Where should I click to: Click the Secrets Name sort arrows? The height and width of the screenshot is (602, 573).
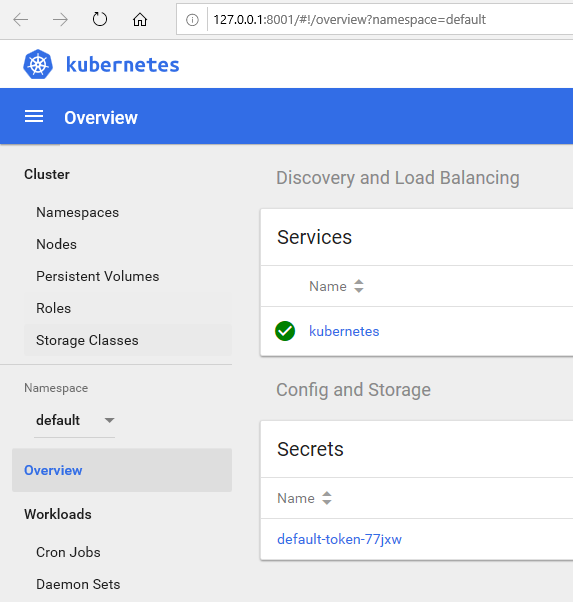click(x=326, y=498)
